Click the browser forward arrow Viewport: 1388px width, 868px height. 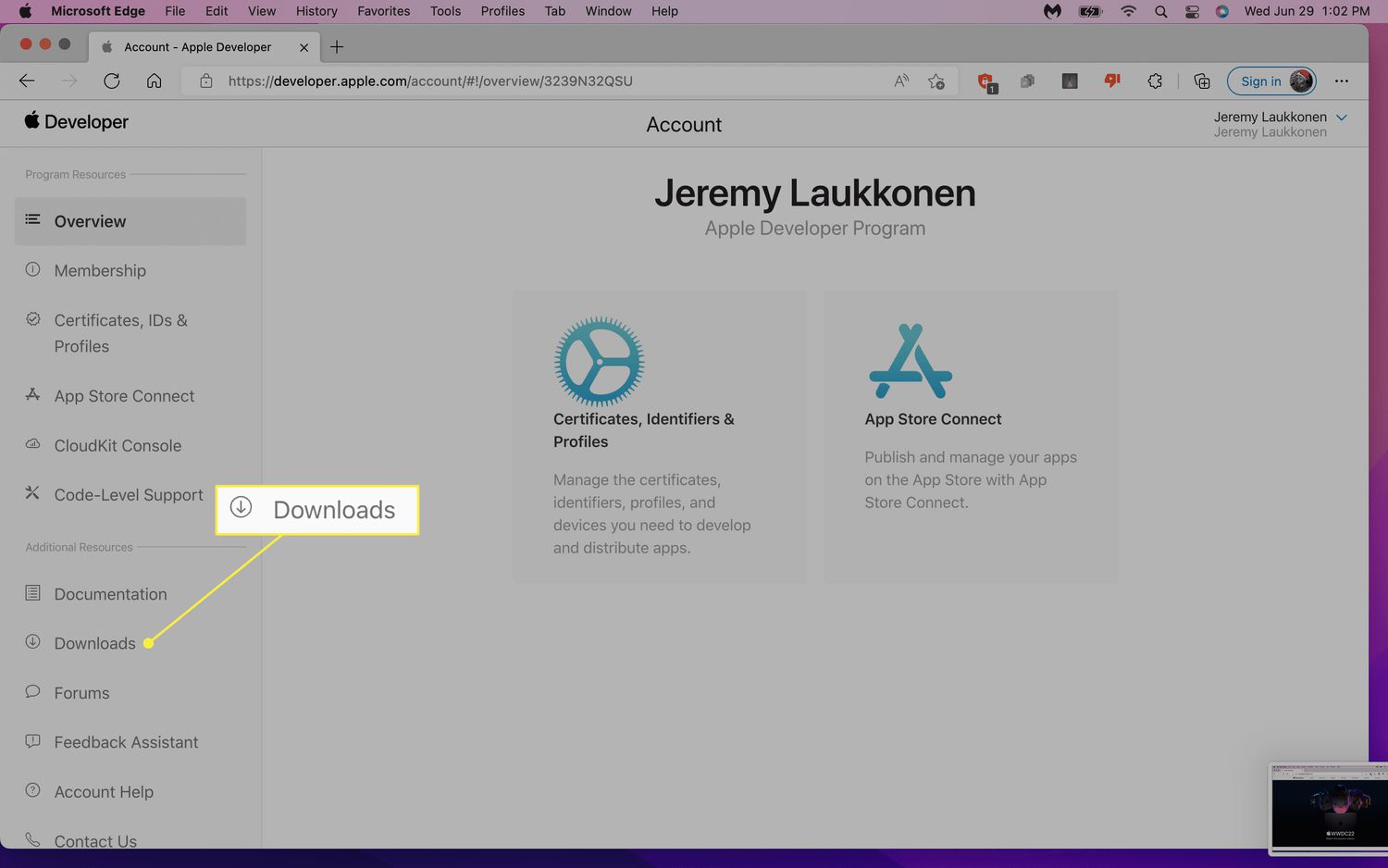[x=69, y=81]
